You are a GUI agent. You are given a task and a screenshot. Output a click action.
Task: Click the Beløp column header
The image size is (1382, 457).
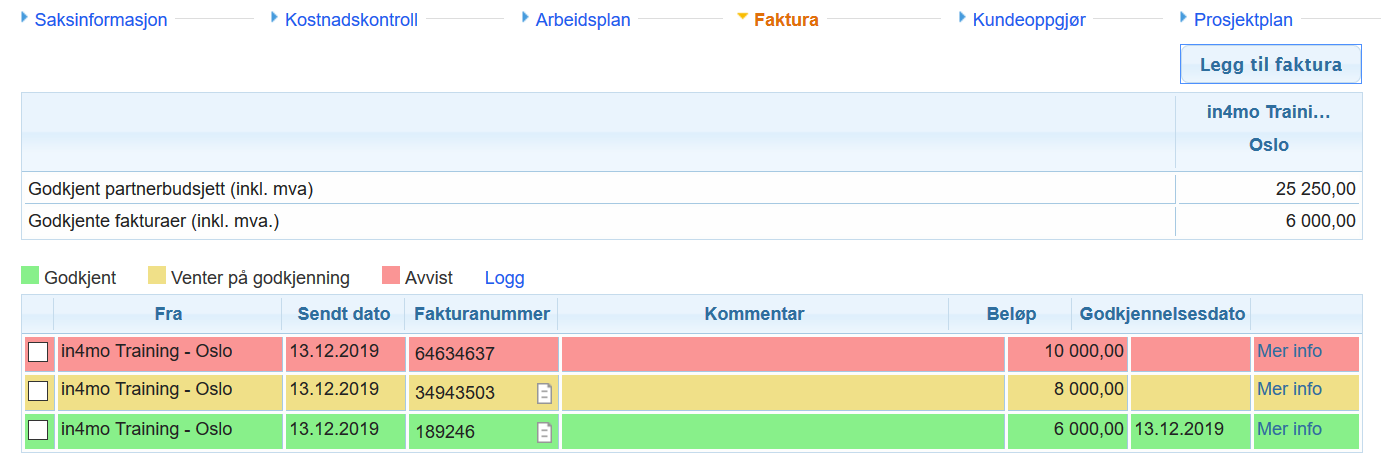1009,314
